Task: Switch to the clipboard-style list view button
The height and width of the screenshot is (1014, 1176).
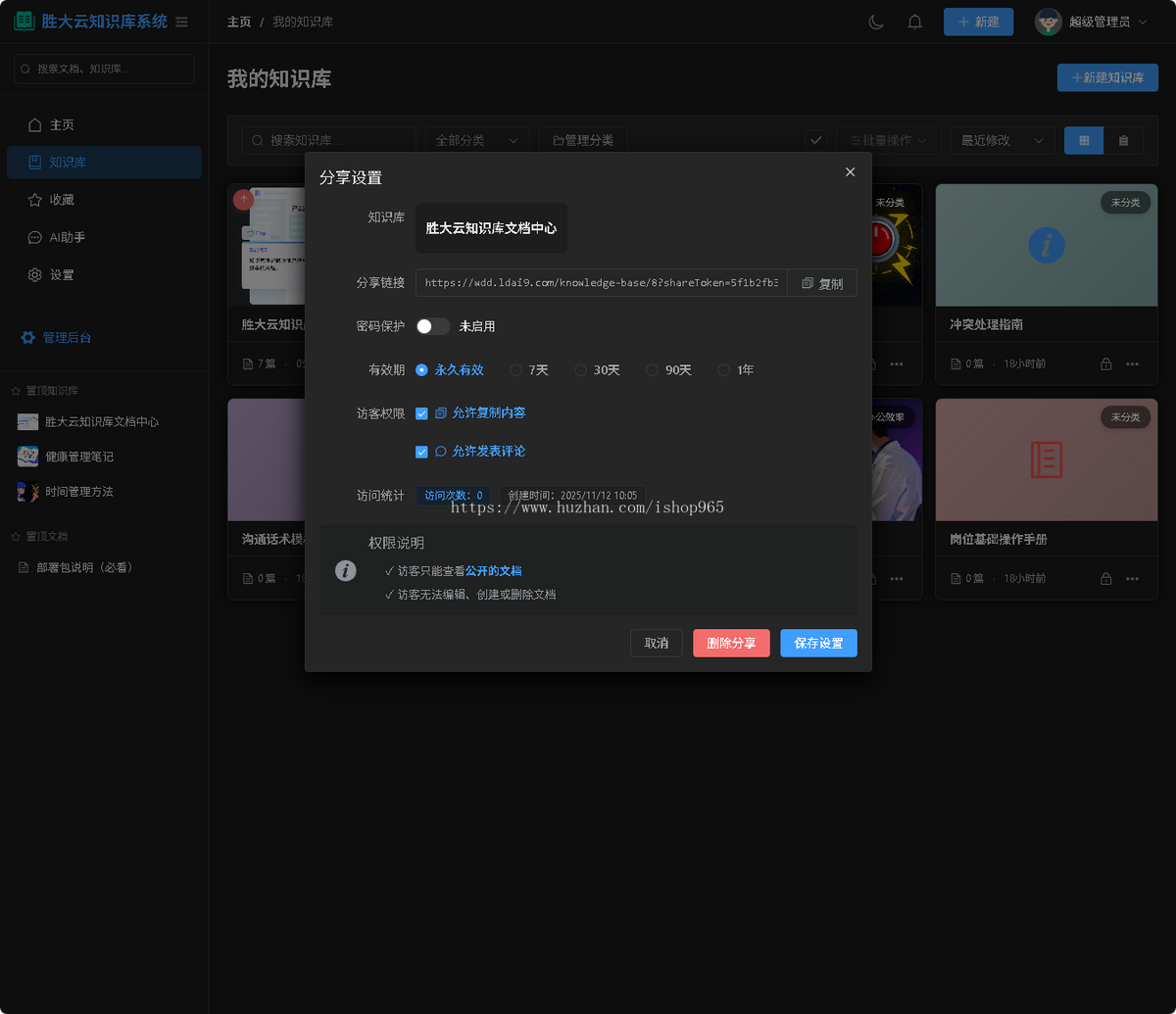Action: point(1123,140)
